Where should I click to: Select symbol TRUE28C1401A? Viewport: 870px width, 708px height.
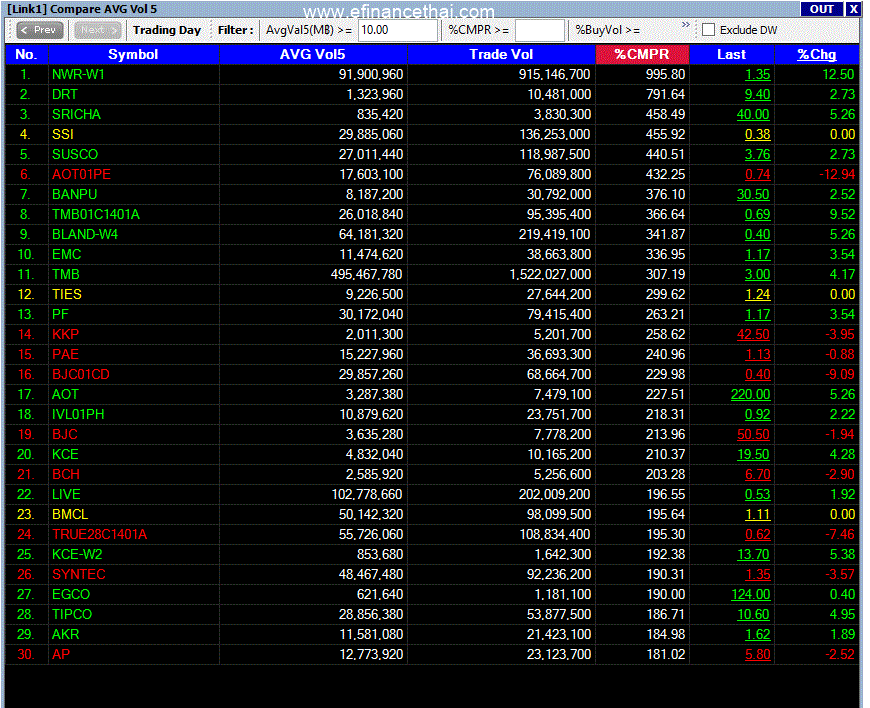100,534
